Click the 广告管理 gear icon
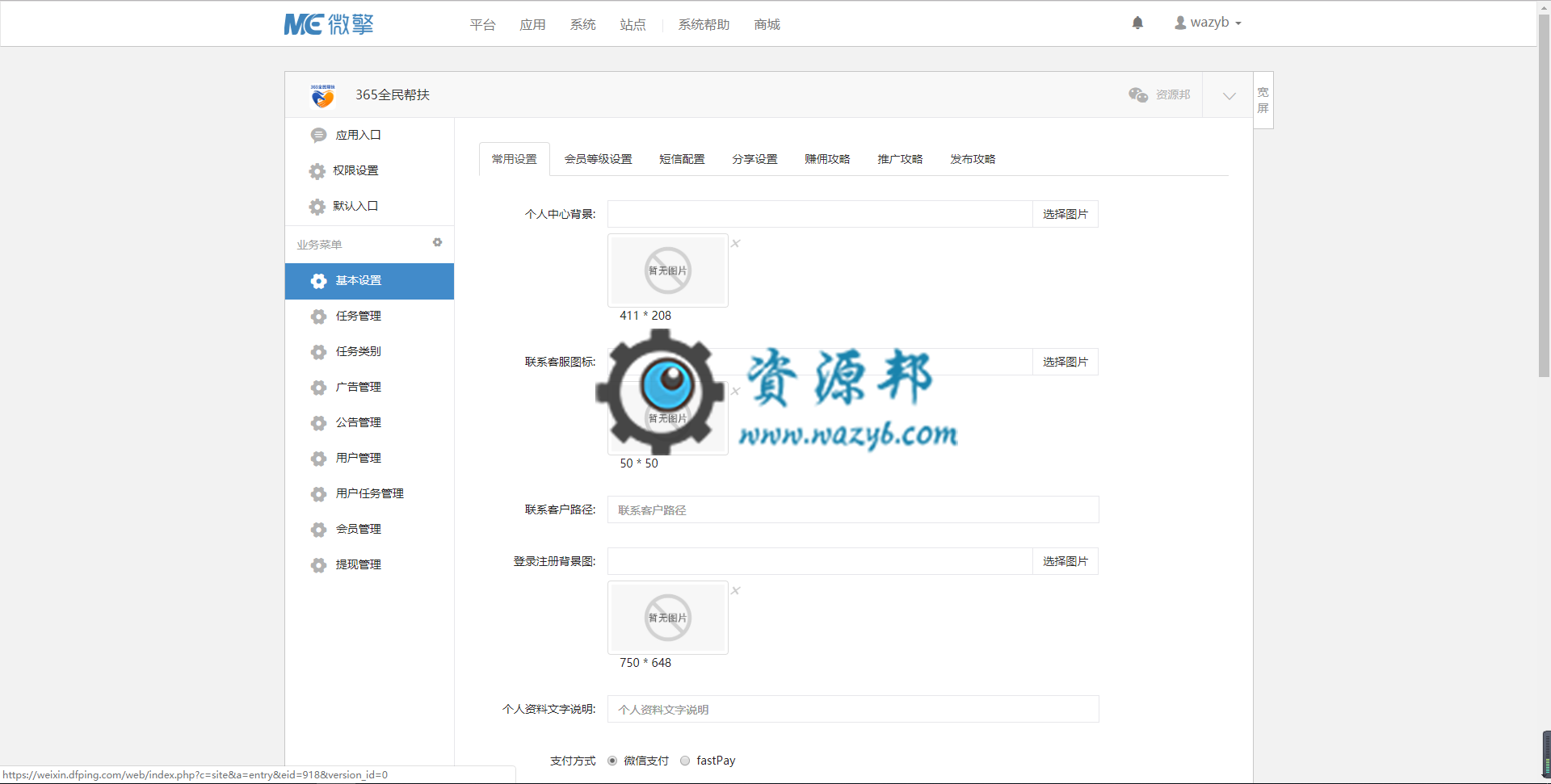1551x784 pixels. pos(318,387)
